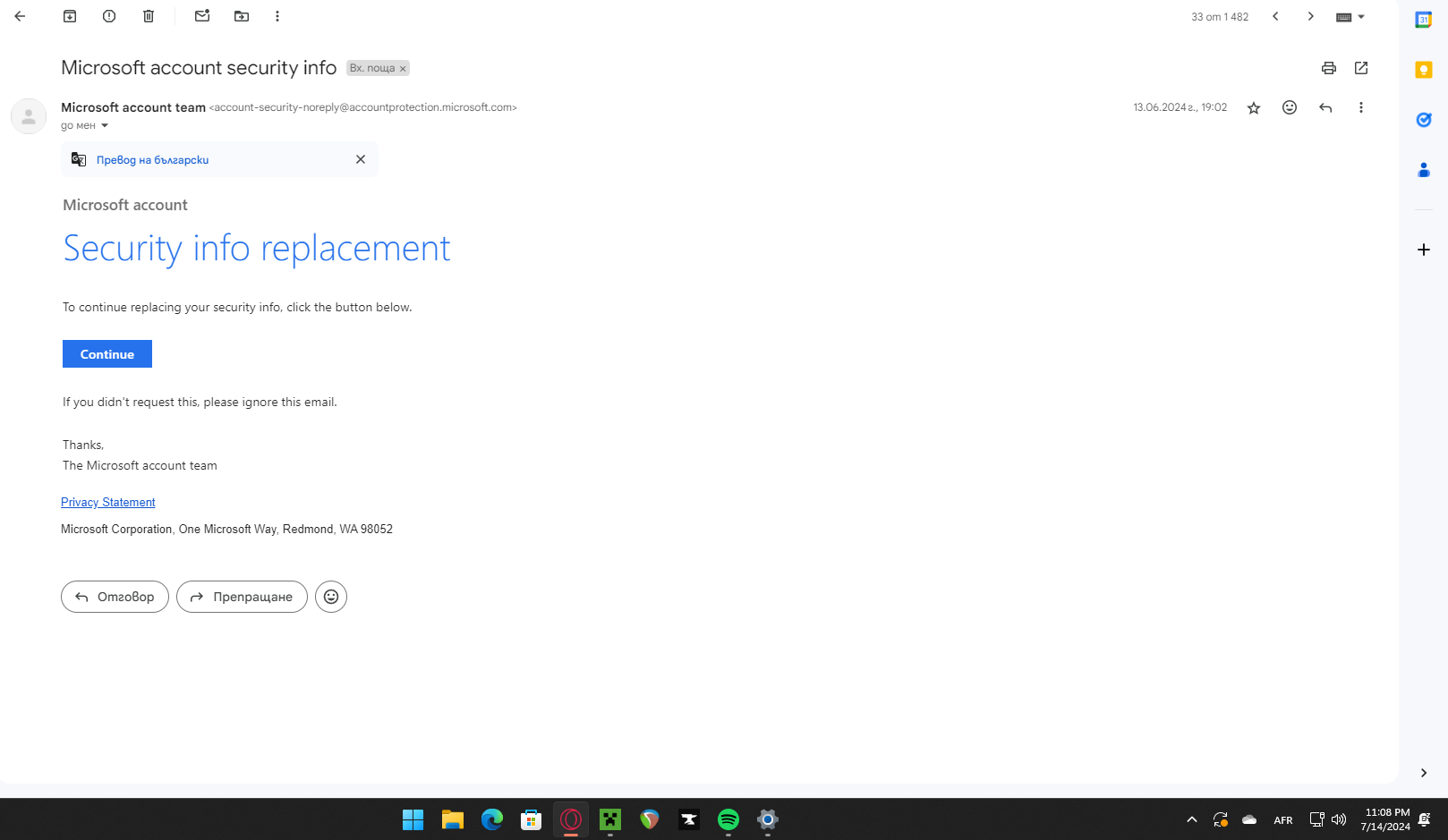Click the Отговор reply button

tap(115, 597)
